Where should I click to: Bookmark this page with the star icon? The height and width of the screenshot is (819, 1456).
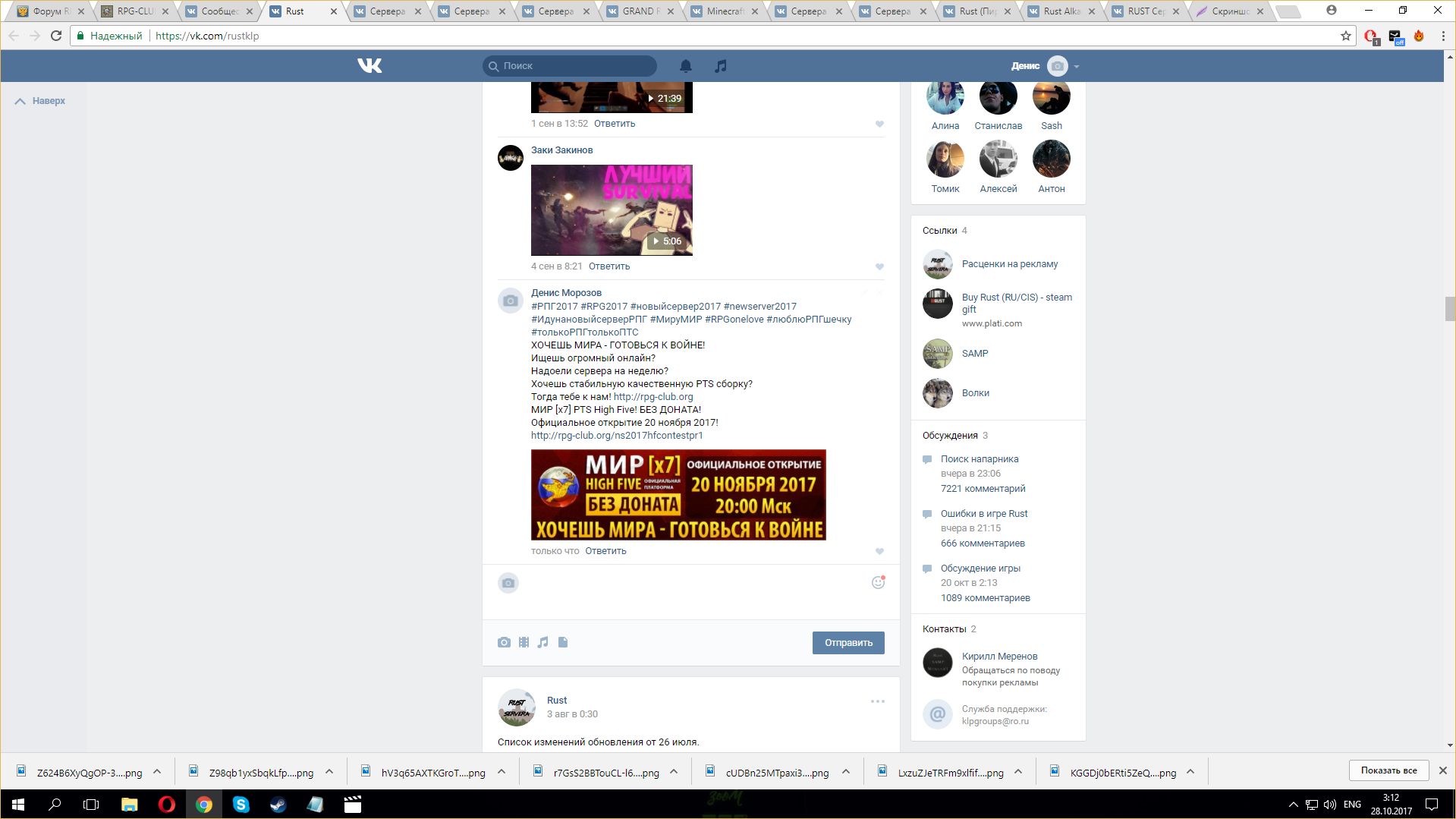pos(1346,36)
